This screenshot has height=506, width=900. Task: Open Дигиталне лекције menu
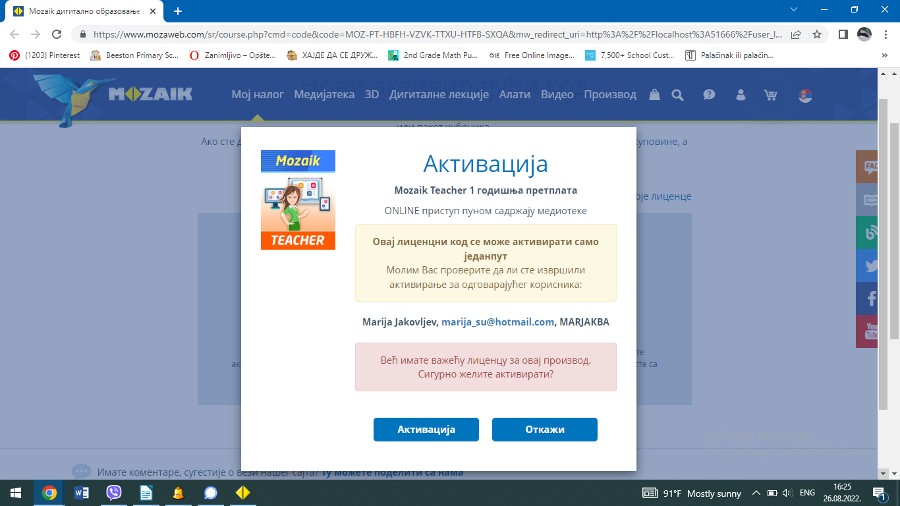(x=439, y=95)
